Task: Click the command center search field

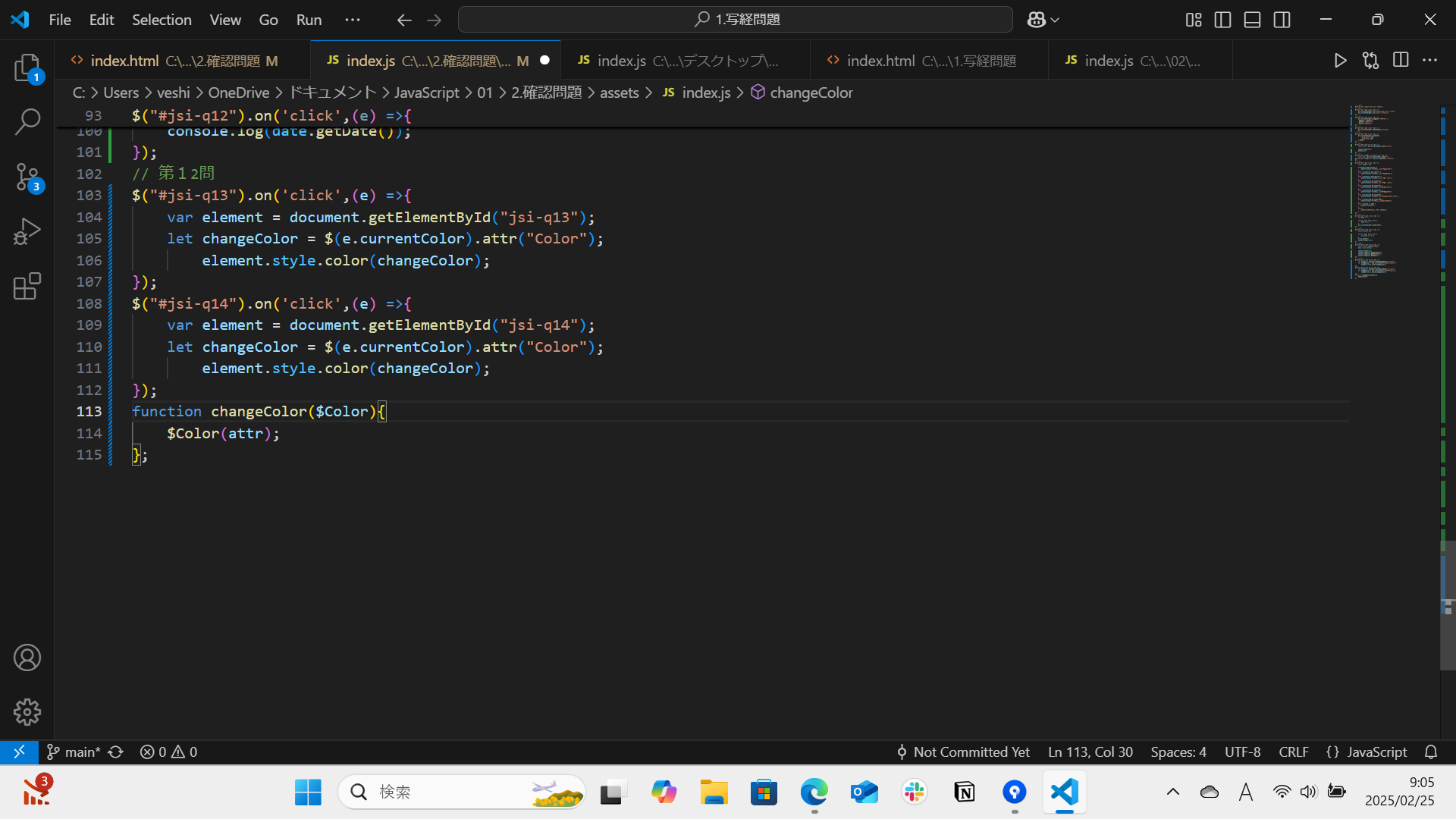Action: pos(735,20)
